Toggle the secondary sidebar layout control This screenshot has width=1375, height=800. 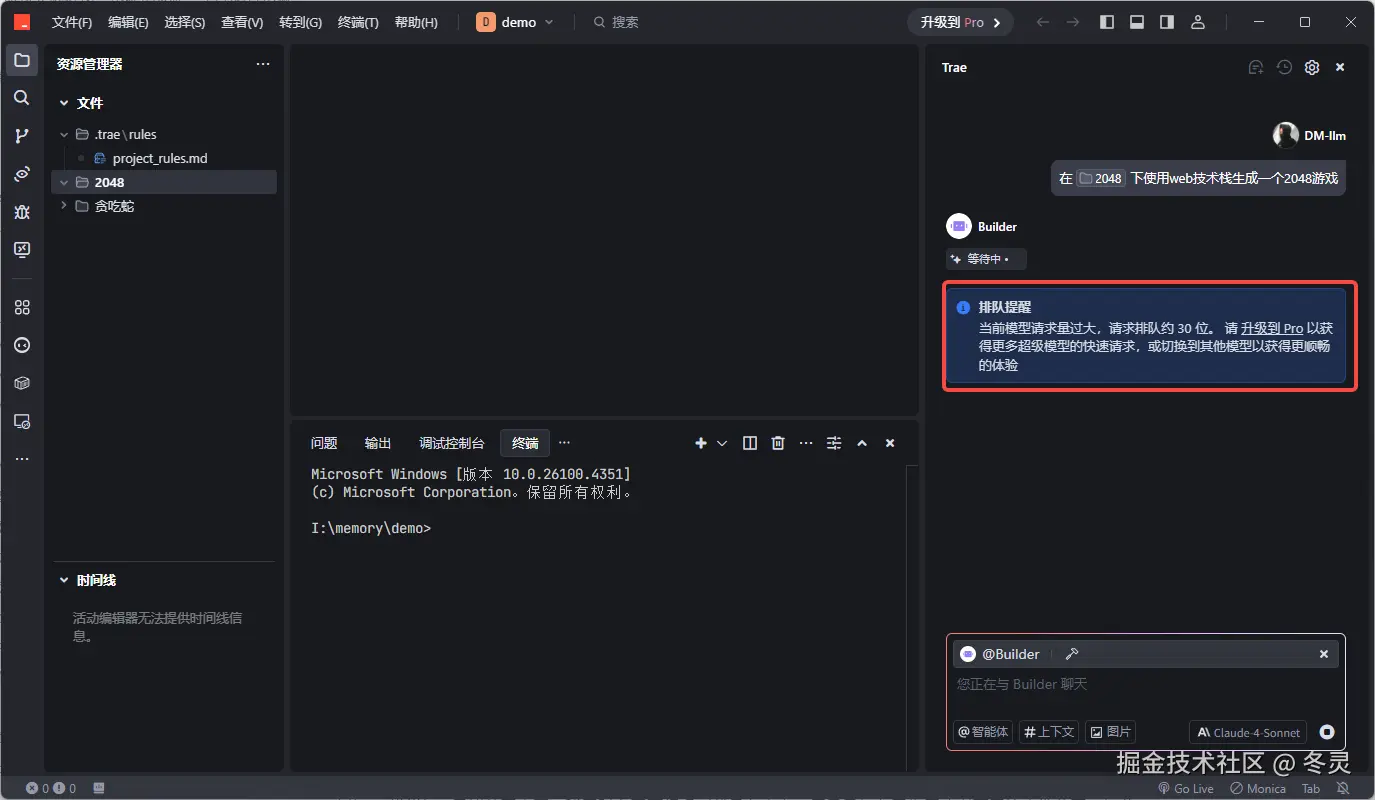(1166, 21)
